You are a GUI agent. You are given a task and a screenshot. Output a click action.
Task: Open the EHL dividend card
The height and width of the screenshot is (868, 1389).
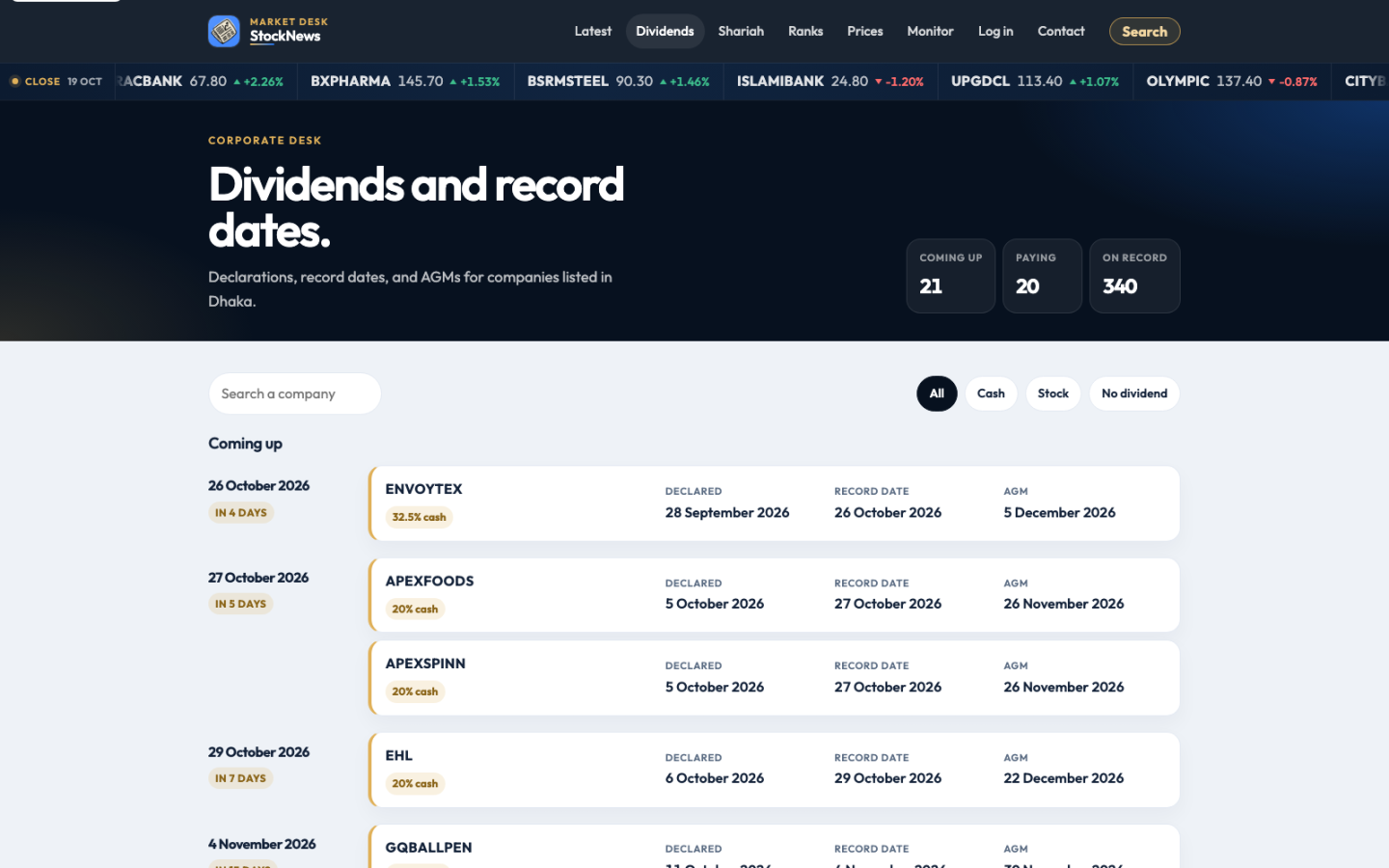(x=775, y=770)
